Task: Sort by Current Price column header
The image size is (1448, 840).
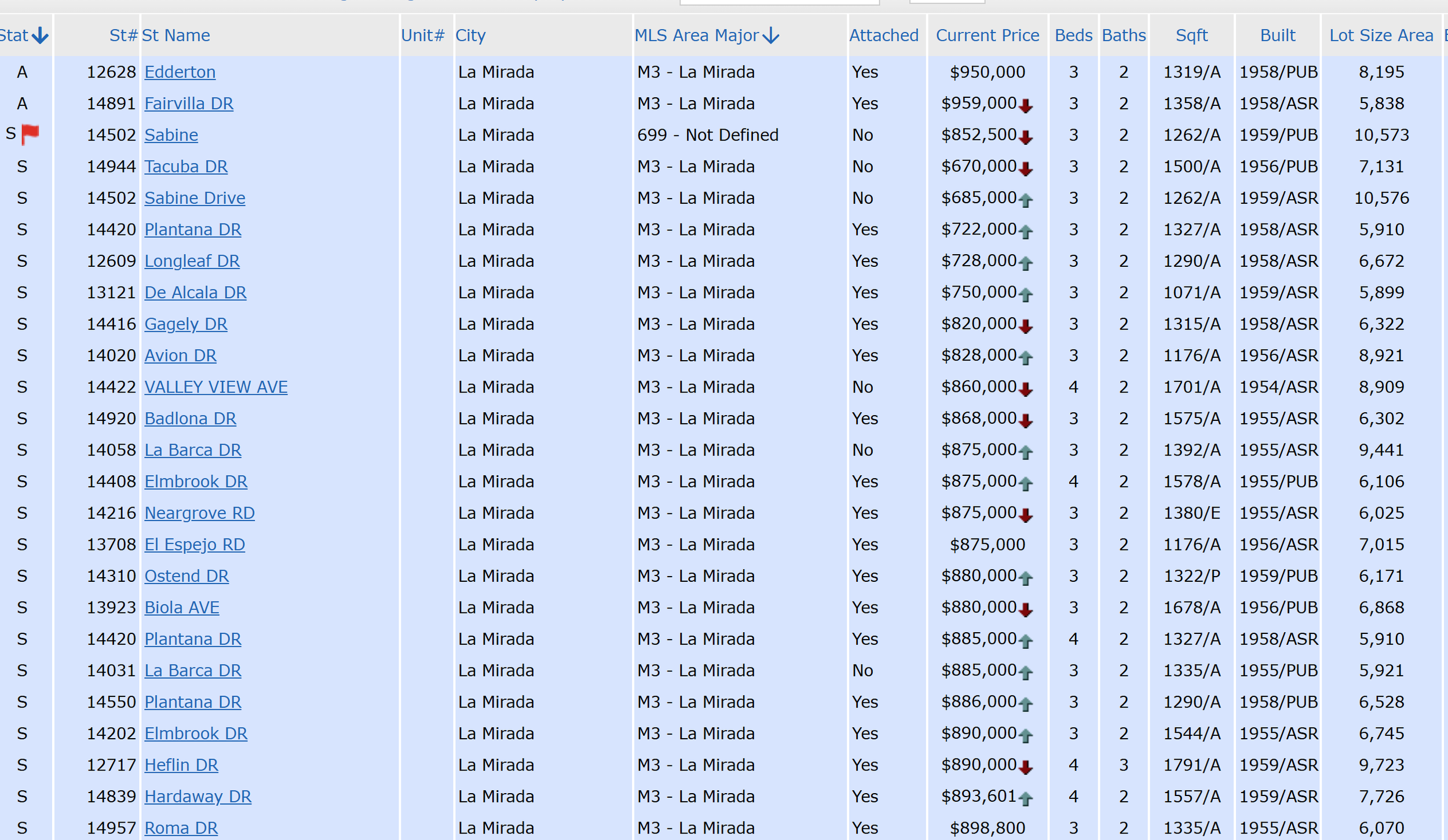Action: pyautogui.click(x=988, y=36)
